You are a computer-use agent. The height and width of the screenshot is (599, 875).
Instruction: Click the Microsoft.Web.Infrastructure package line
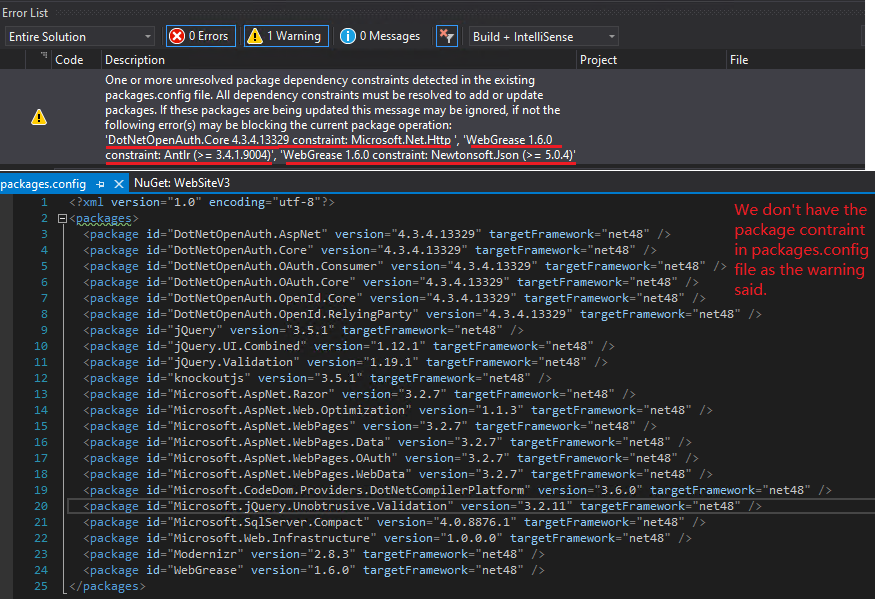(387, 538)
